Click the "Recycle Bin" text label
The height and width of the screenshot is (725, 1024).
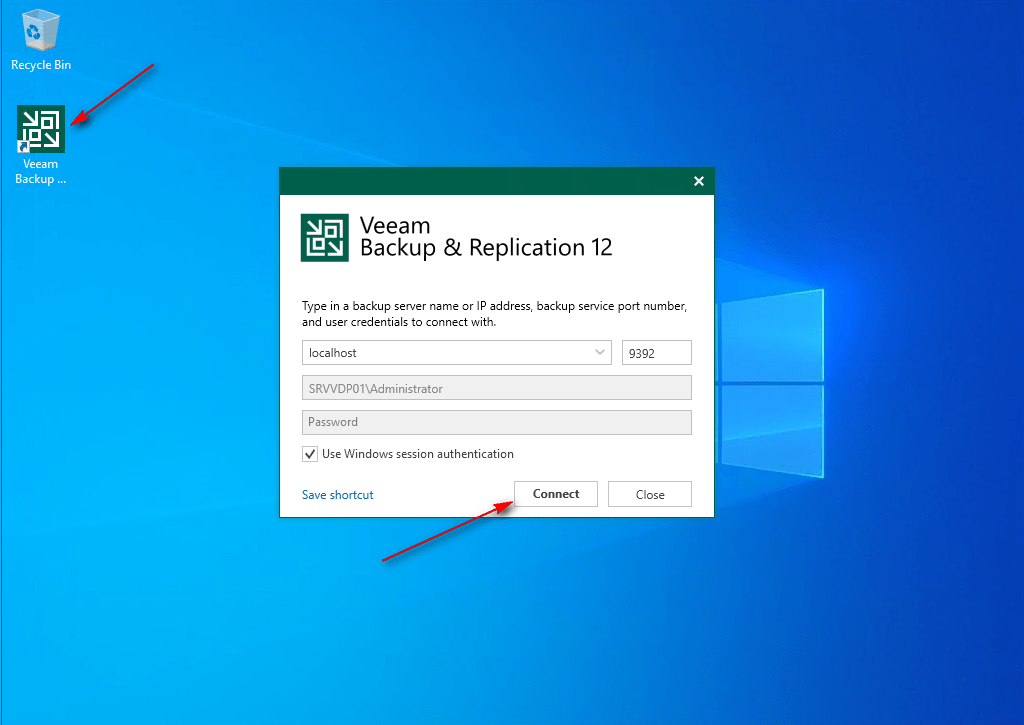[x=41, y=65]
